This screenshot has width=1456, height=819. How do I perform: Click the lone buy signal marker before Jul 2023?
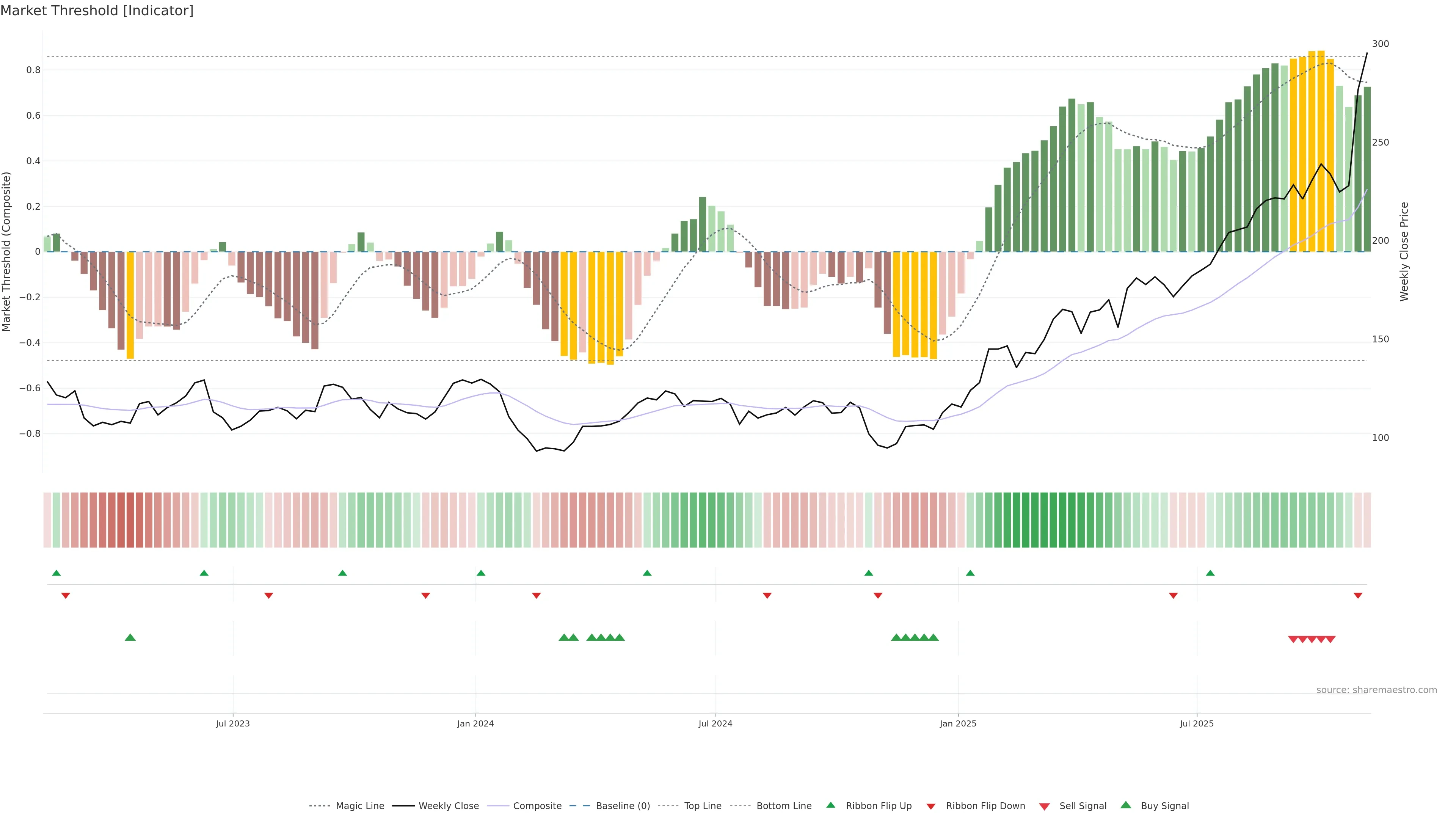(x=130, y=637)
